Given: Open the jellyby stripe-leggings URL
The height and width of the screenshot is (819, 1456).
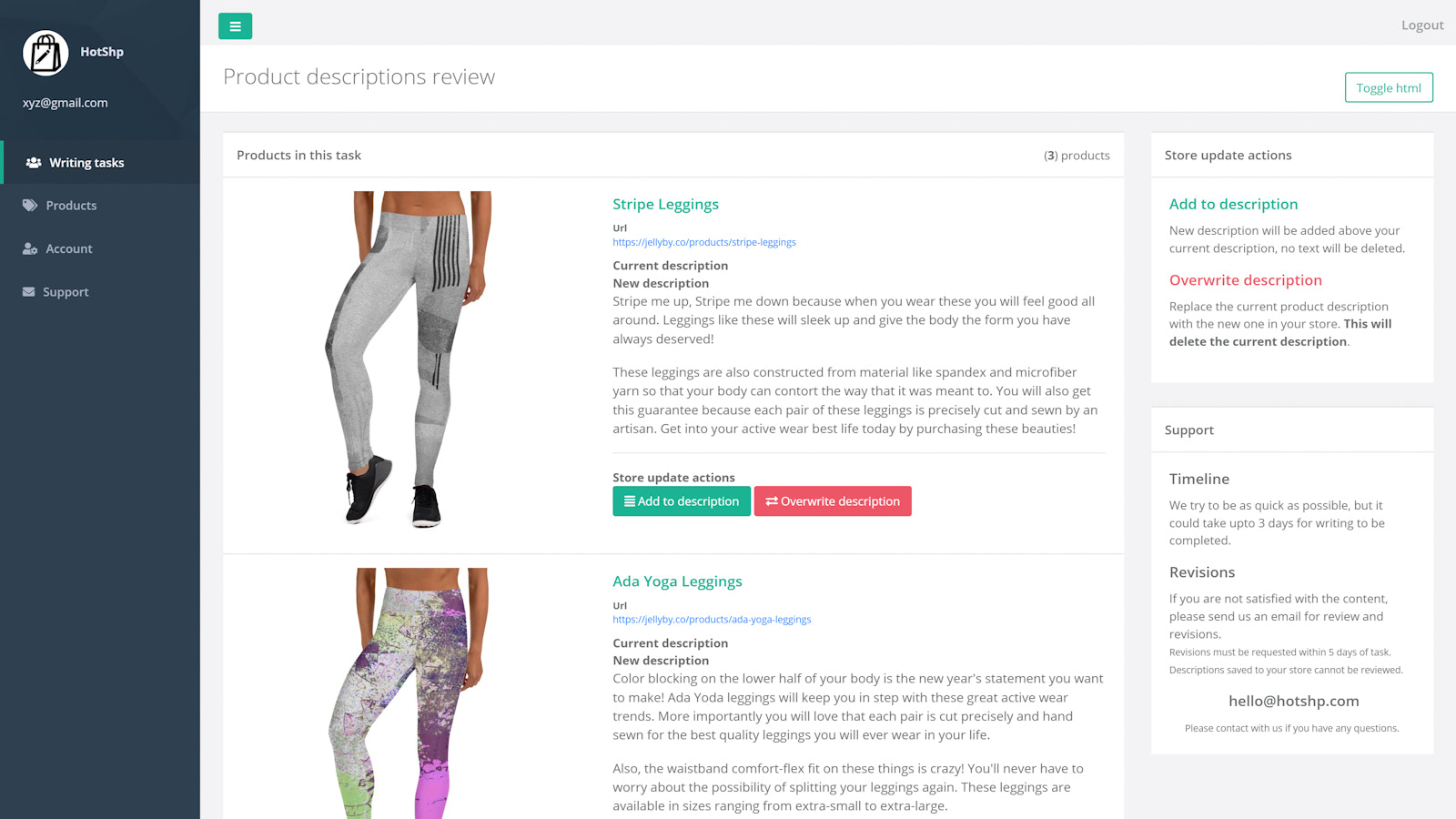Looking at the screenshot, I should pyautogui.click(x=704, y=242).
